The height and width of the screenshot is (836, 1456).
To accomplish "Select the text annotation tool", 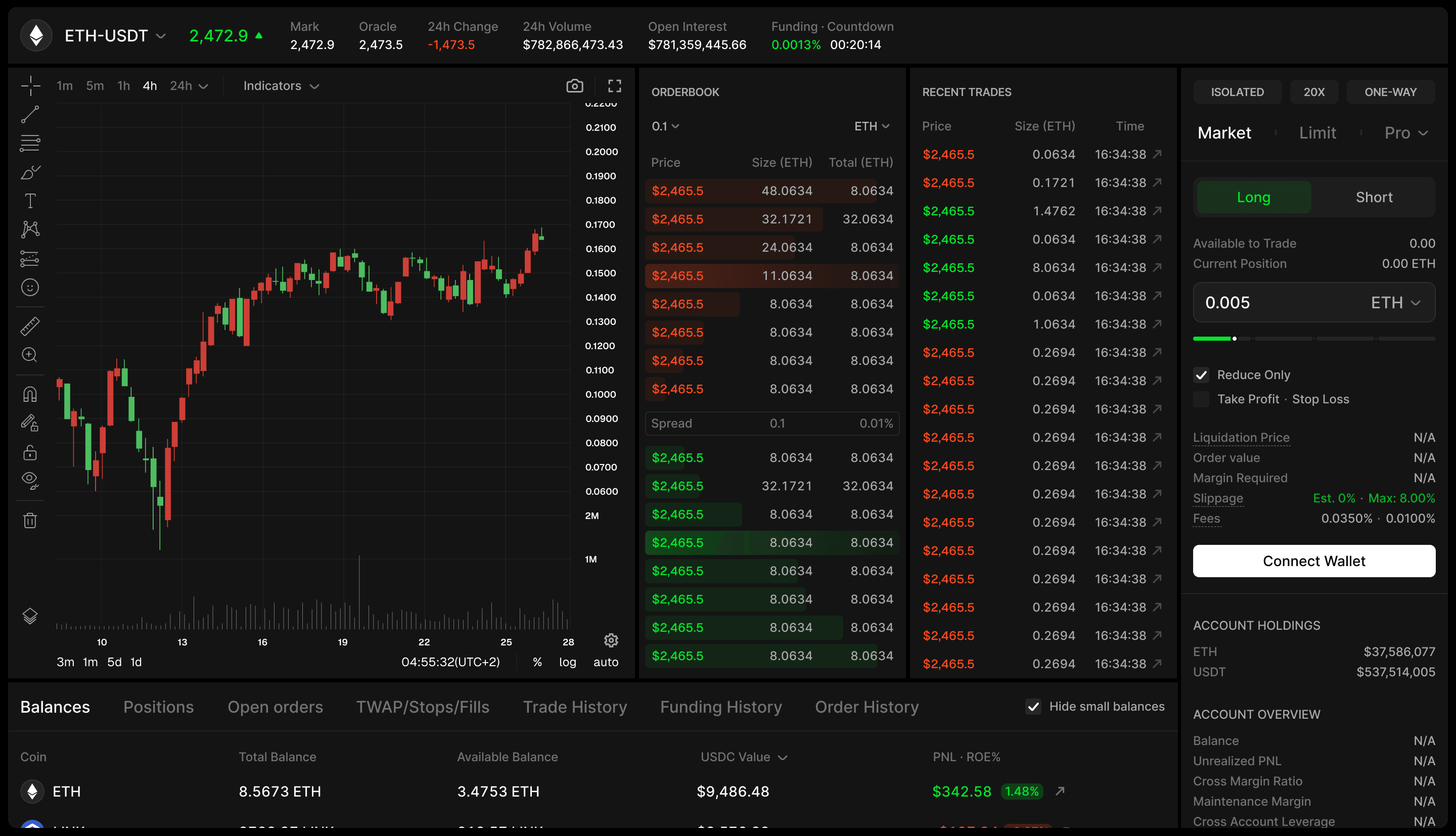I will 30,201.
